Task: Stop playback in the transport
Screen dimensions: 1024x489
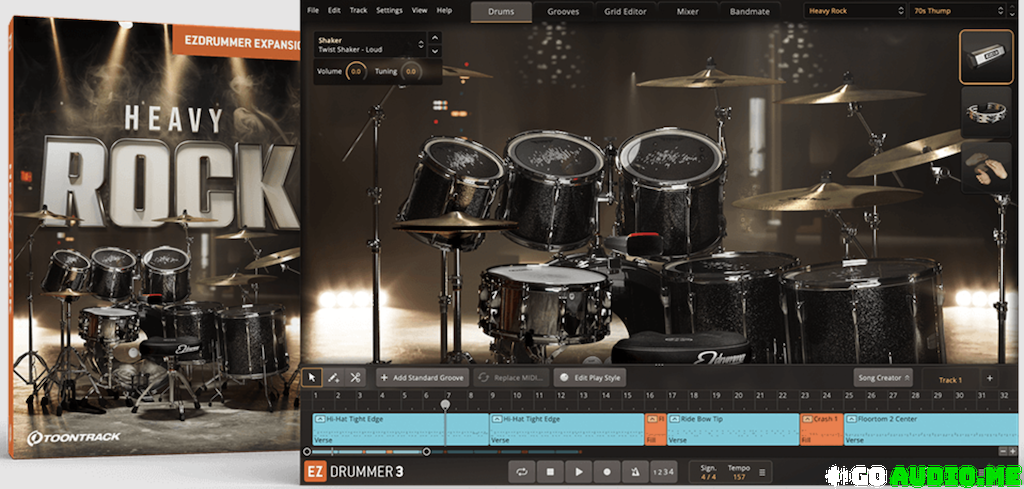Action: pos(550,471)
